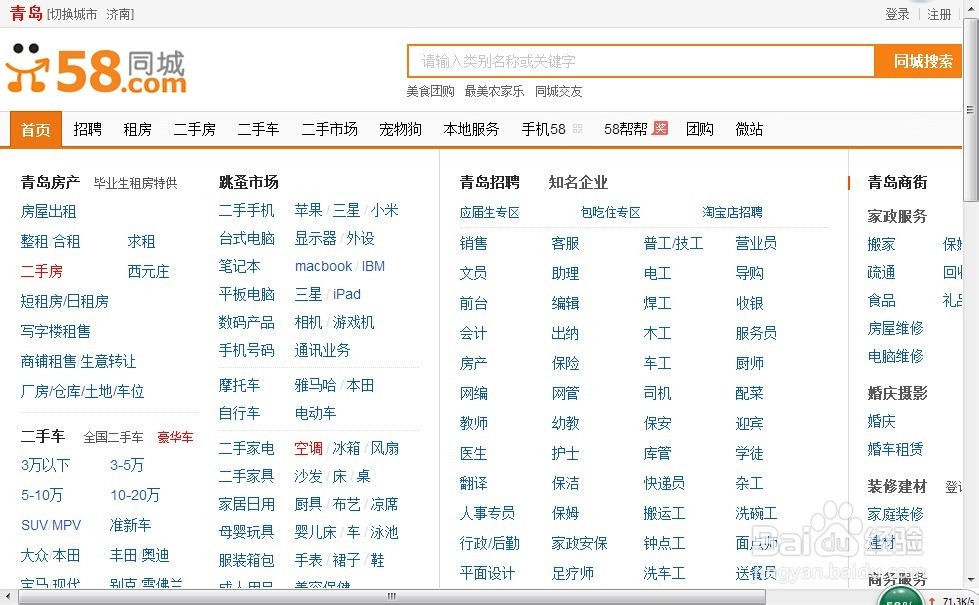
Task: Open the 房屋维修 service link
Action: (895, 328)
